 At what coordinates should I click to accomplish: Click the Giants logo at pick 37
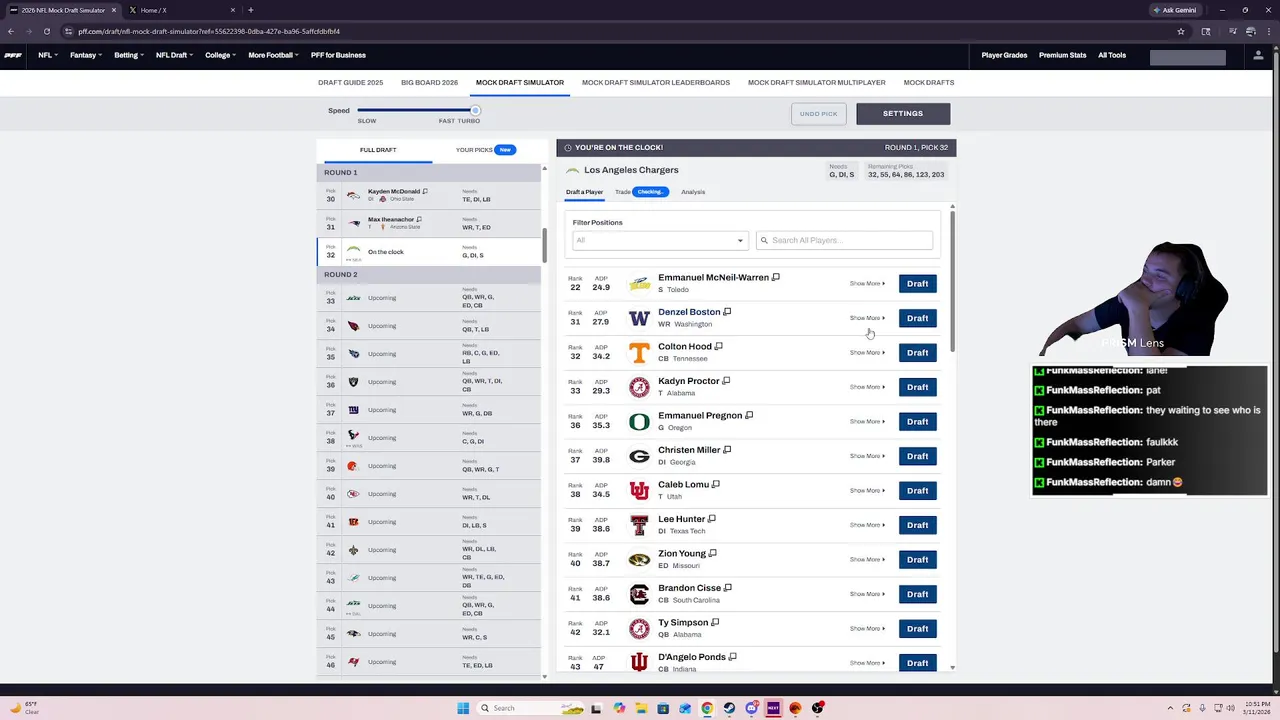coord(353,410)
